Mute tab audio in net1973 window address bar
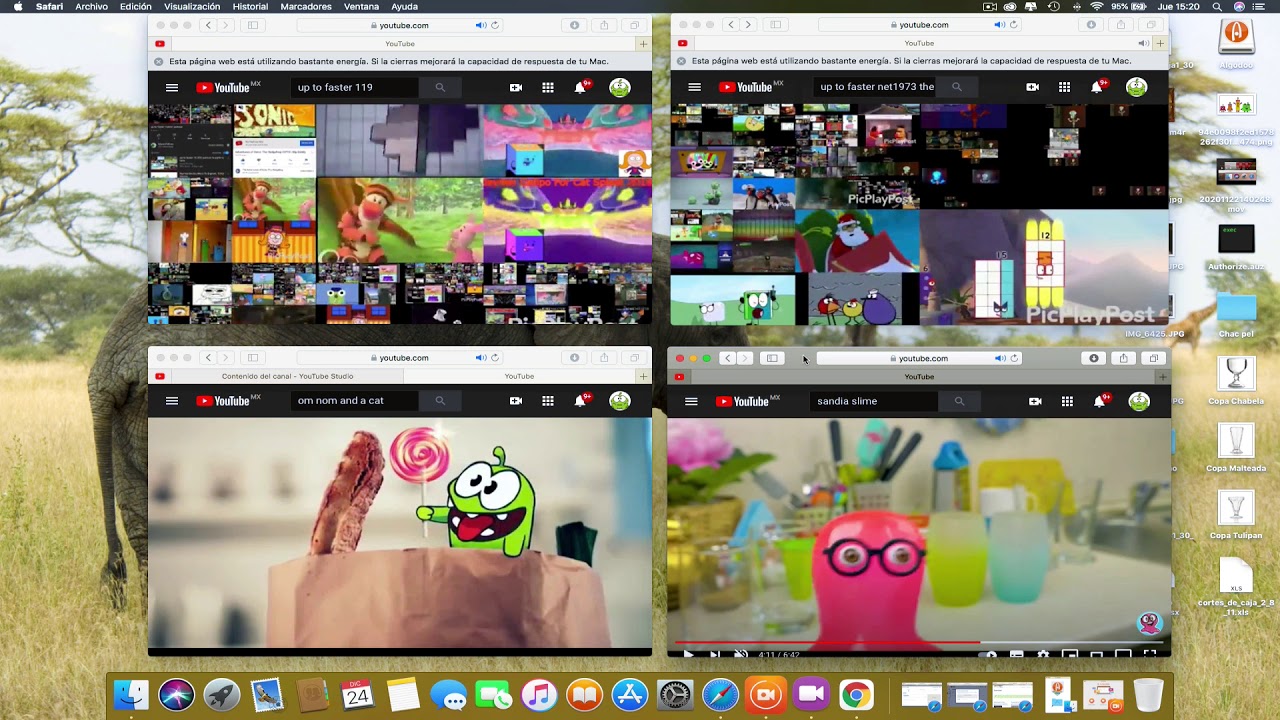 coord(1000,25)
